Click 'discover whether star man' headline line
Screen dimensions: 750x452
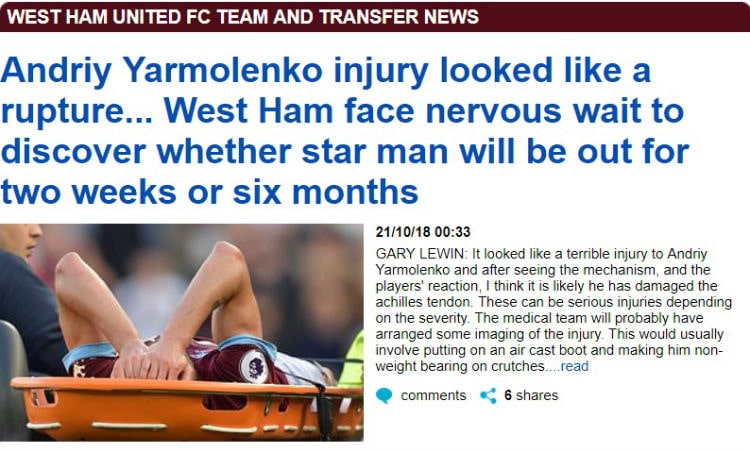click(x=224, y=151)
